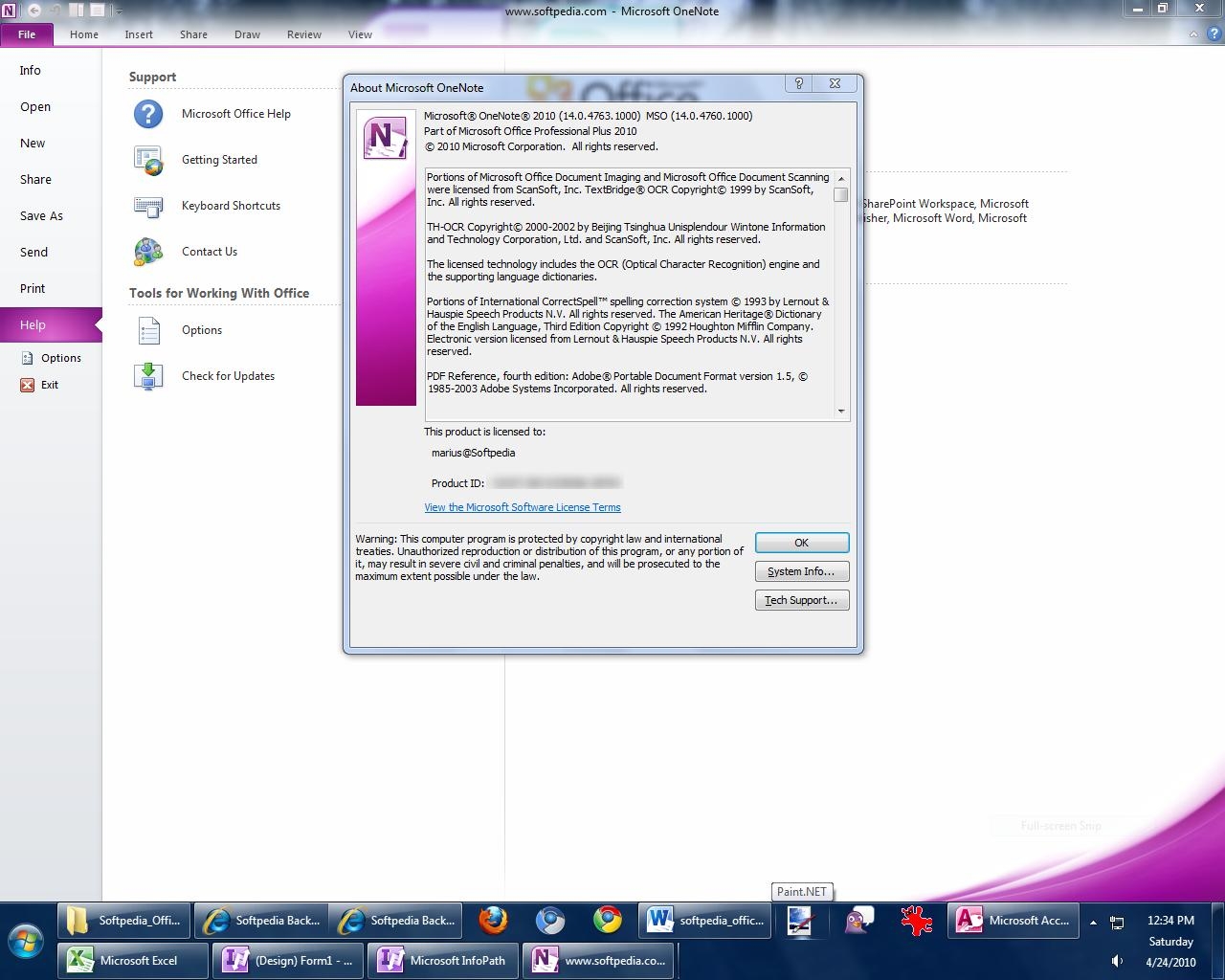Click the Getting Started icon

[148, 160]
